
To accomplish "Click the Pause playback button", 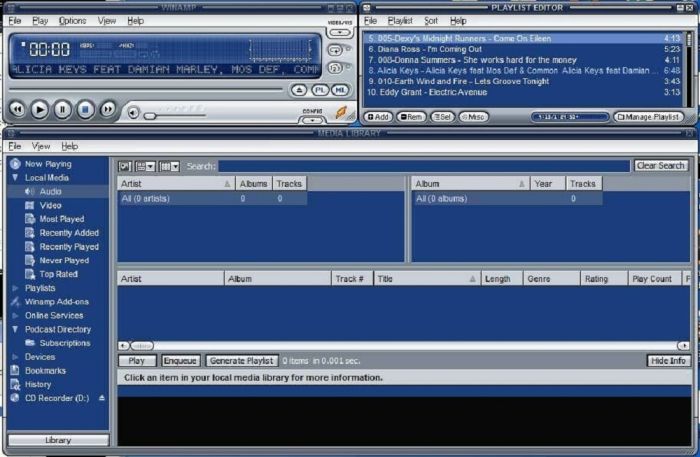I will click(x=62, y=110).
